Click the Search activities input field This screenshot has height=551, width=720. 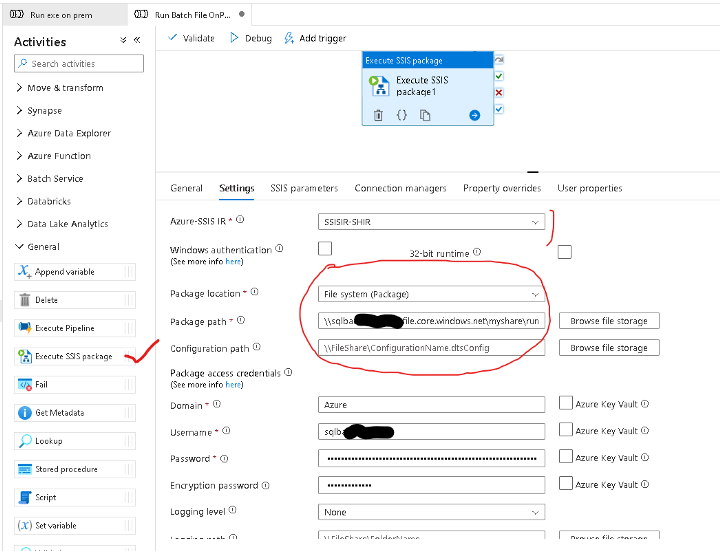coord(80,63)
